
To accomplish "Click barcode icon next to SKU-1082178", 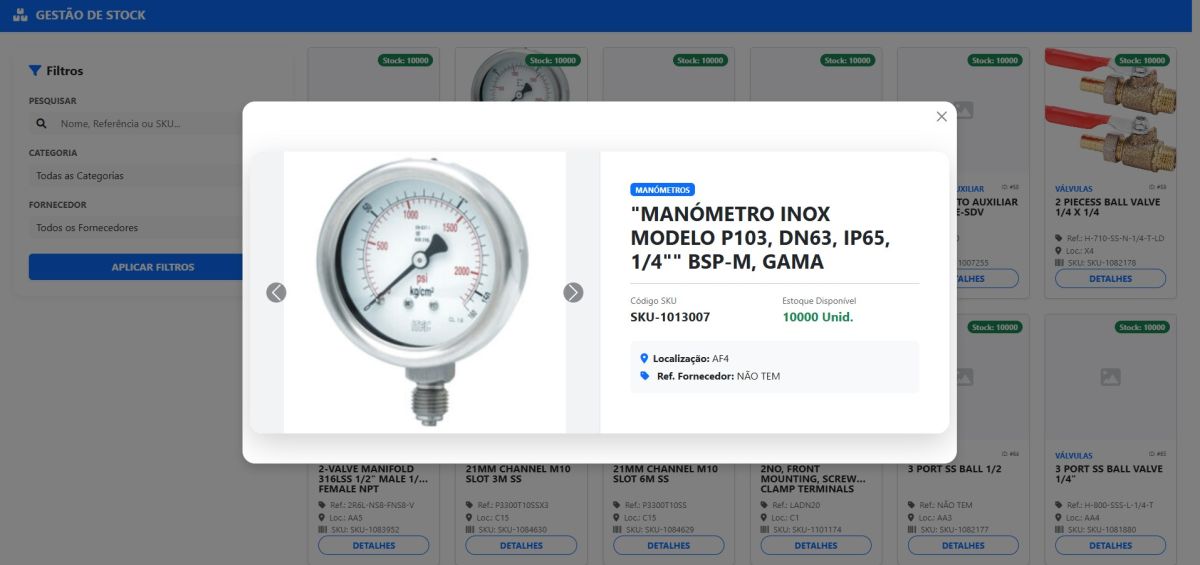I will pos(1058,262).
